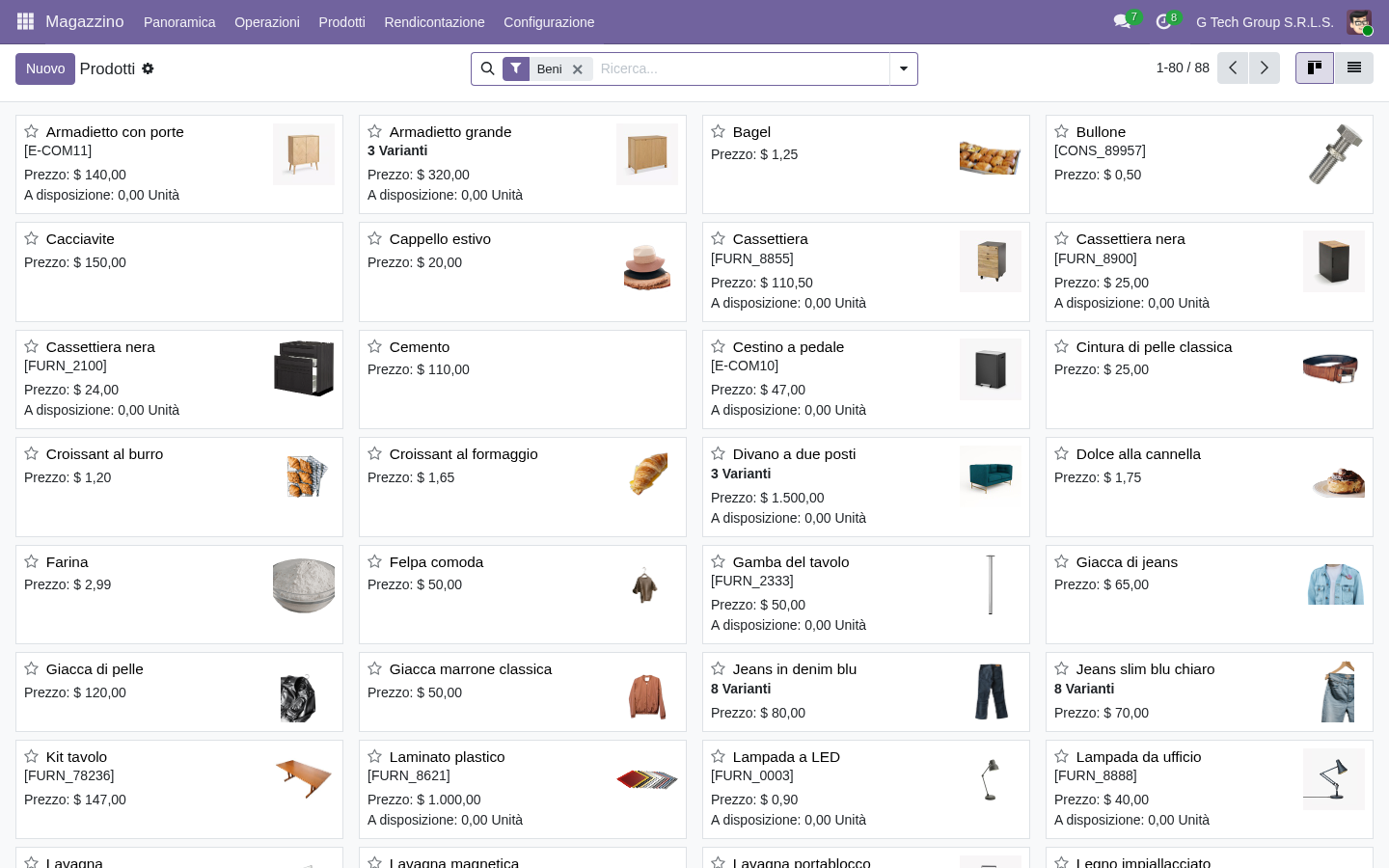Star the Croissant al burro product

31,453
